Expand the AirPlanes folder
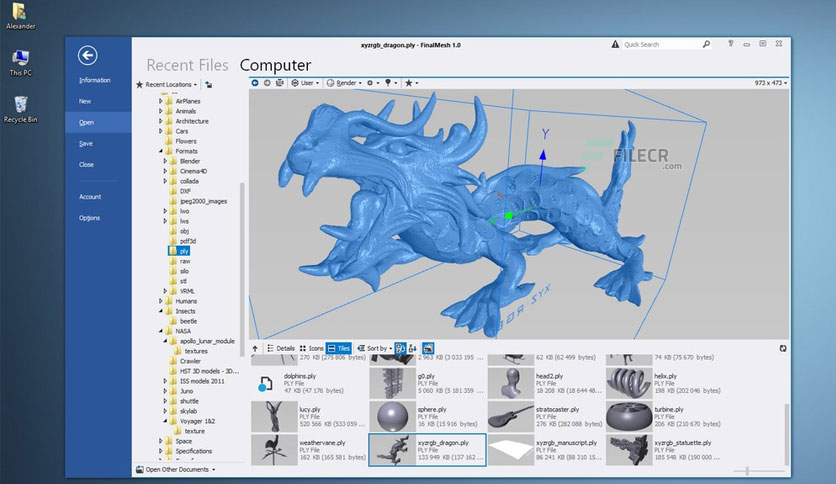This screenshot has width=836, height=484. 160,101
